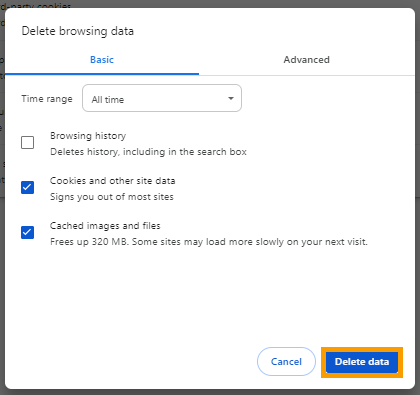
Task: Check the Browsing history checkbox
Action: (x=27, y=142)
